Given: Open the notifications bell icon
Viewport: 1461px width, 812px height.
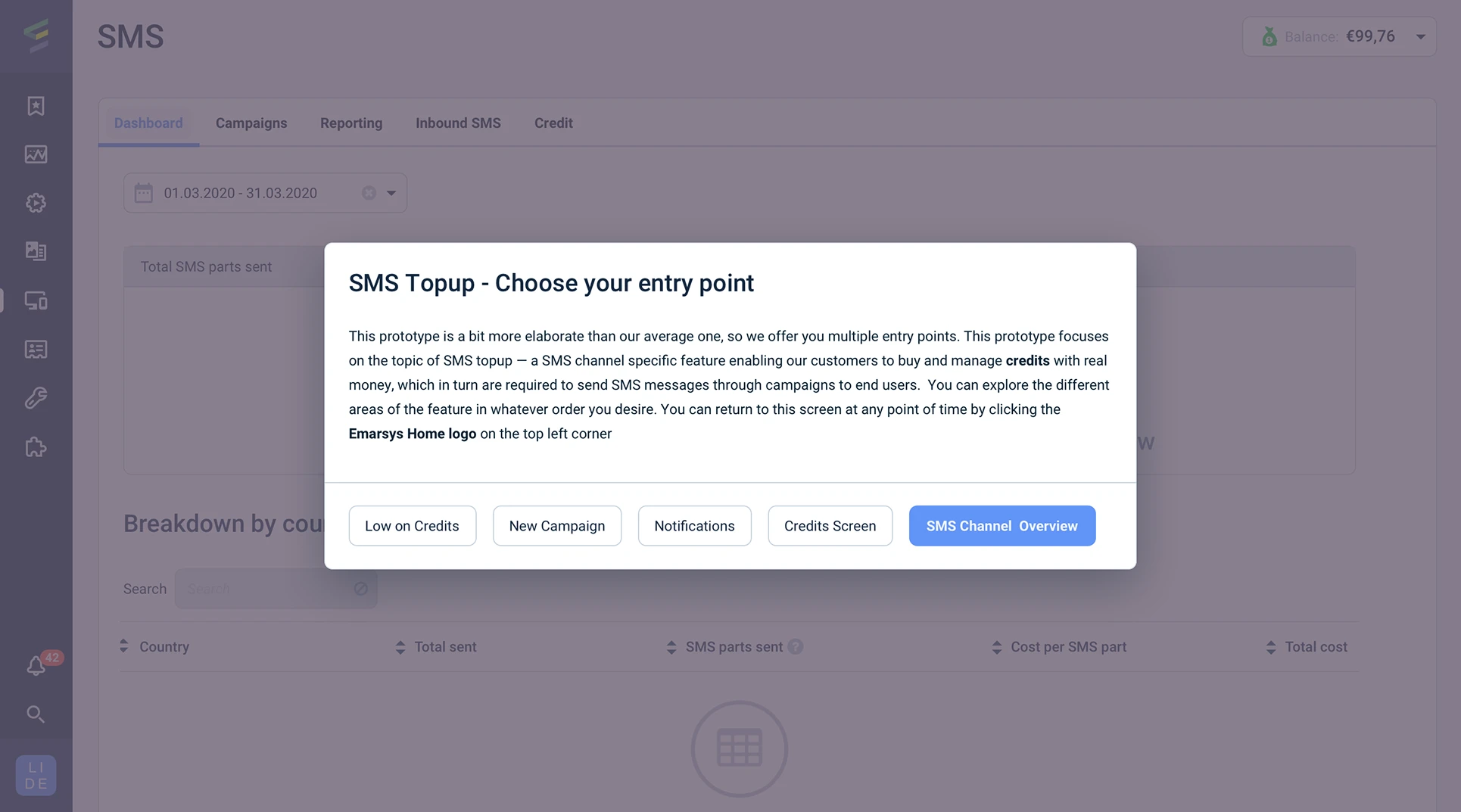Looking at the screenshot, I should click(36, 666).
